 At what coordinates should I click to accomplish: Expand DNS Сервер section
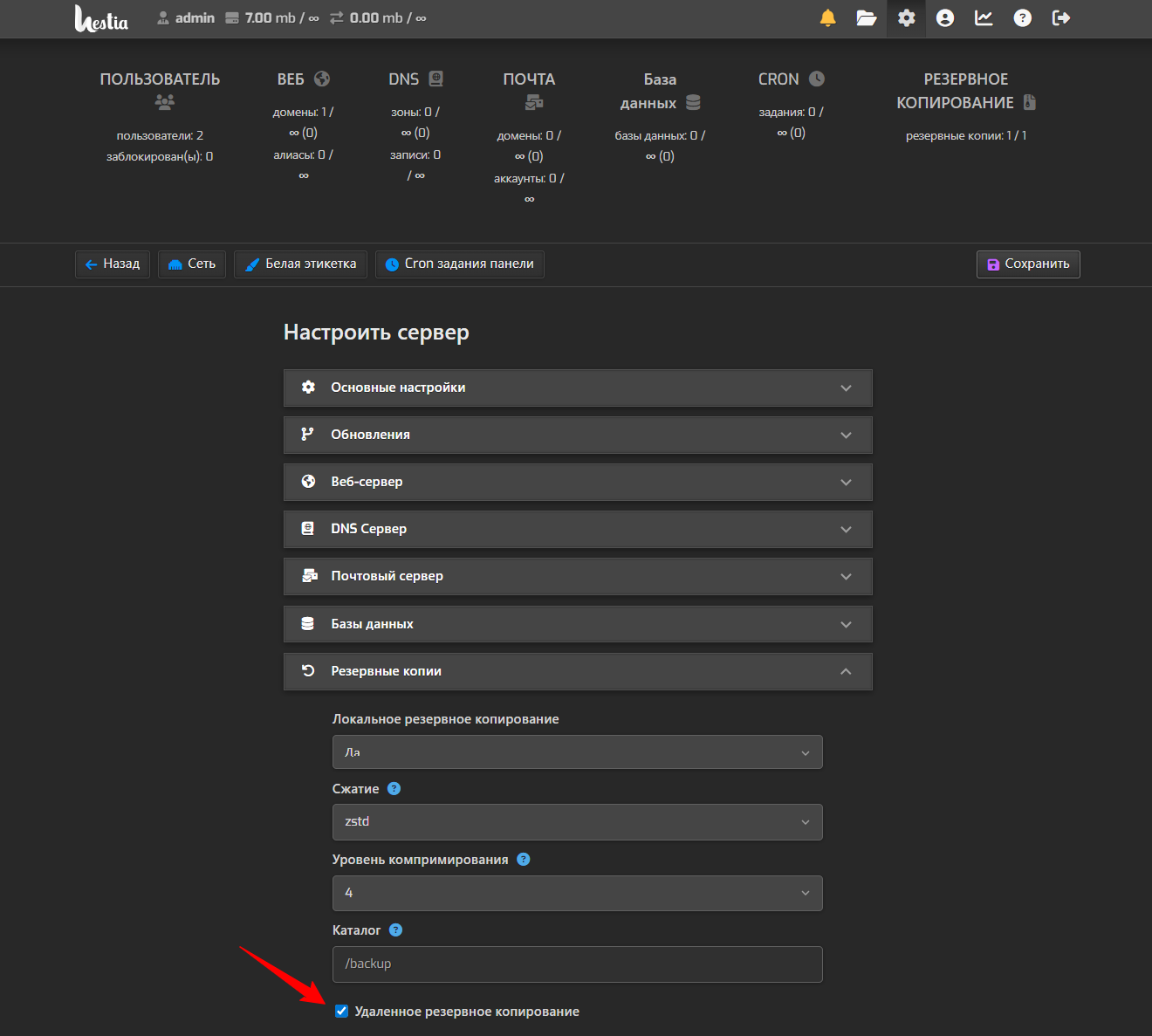[x=578, y=529]
